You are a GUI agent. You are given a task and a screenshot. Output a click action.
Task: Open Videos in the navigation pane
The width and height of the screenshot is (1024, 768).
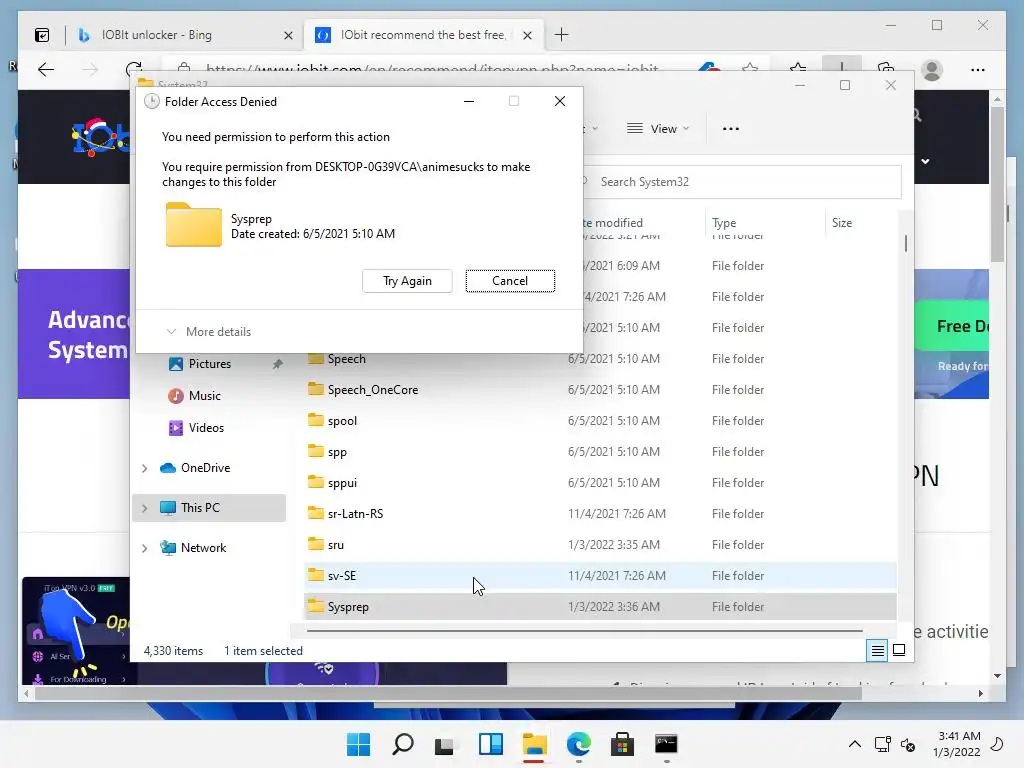coord(206,428)
